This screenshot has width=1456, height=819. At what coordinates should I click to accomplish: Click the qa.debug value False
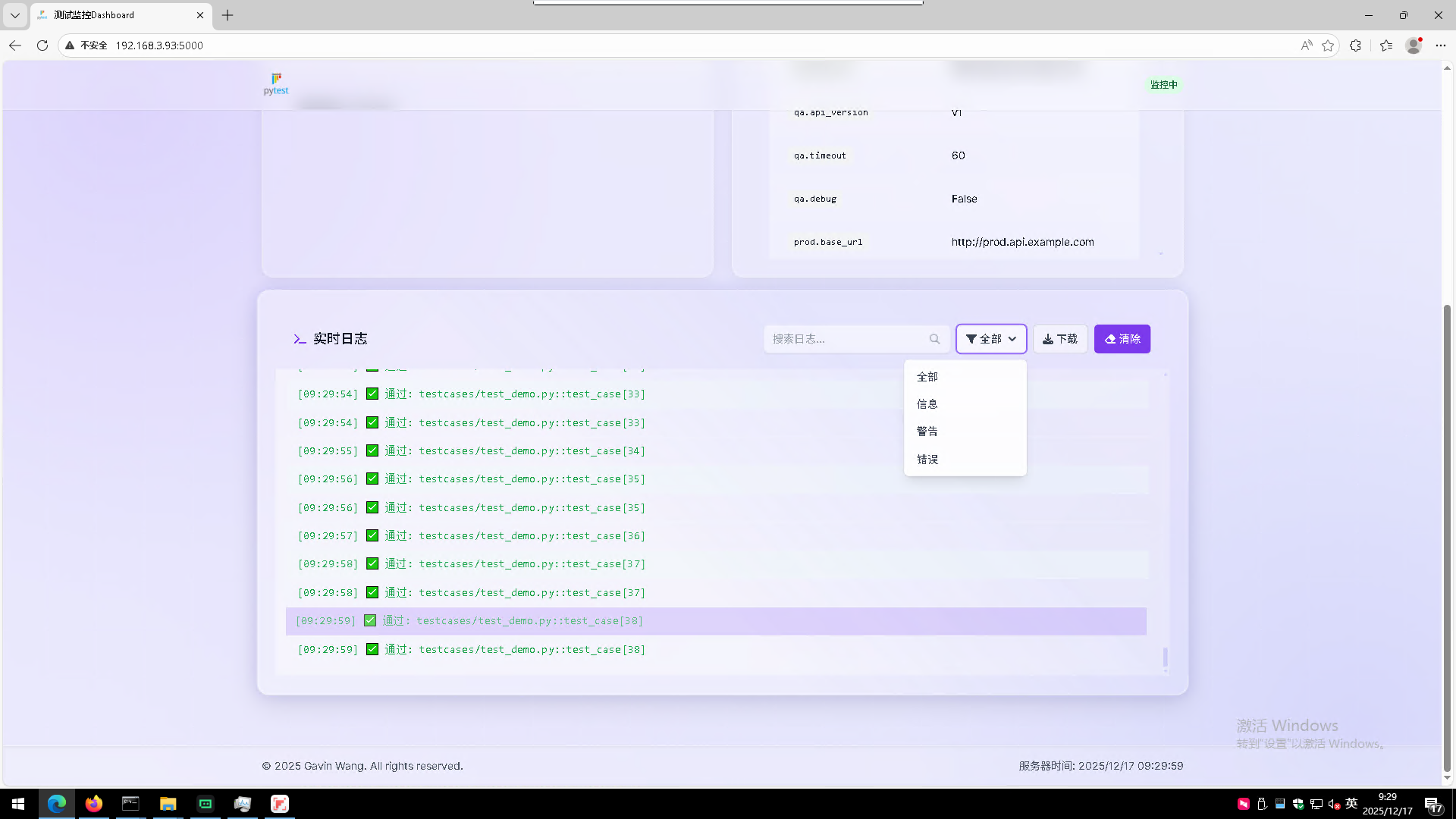[964, 199]
